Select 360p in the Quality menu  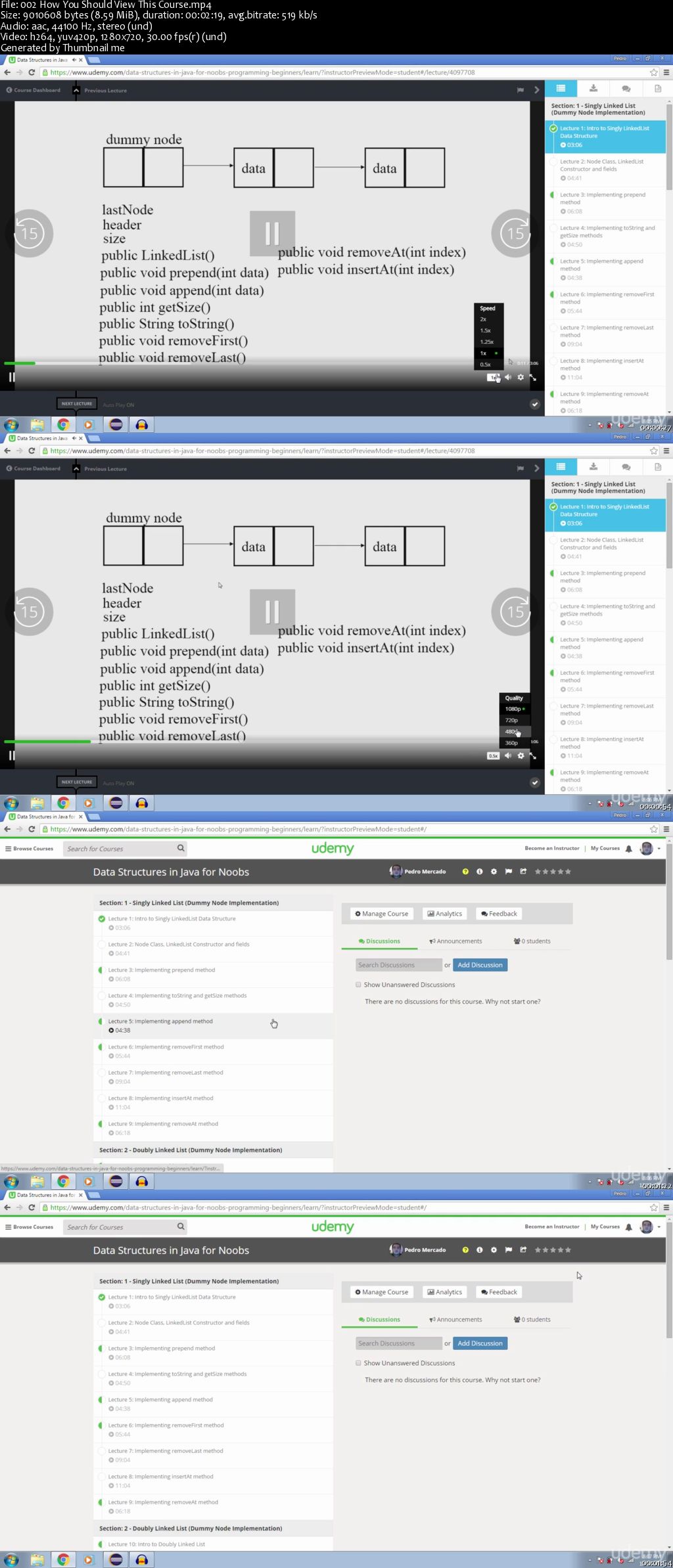[x=515, y=742]
